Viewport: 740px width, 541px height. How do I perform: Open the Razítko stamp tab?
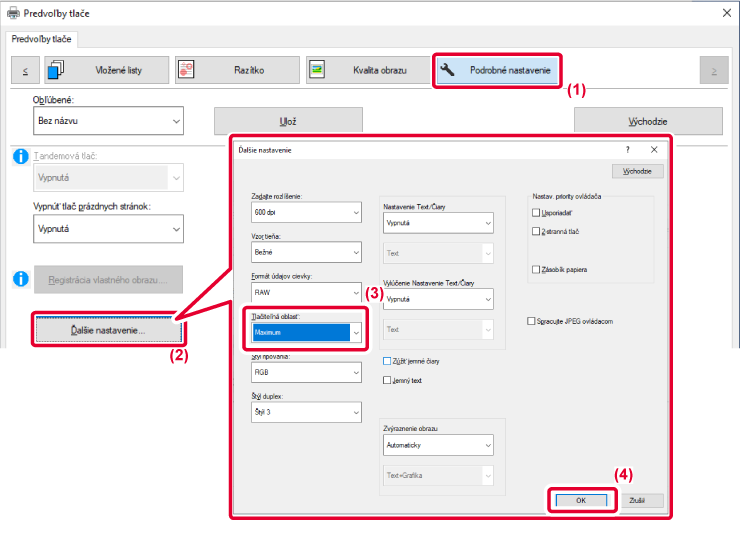236,70
